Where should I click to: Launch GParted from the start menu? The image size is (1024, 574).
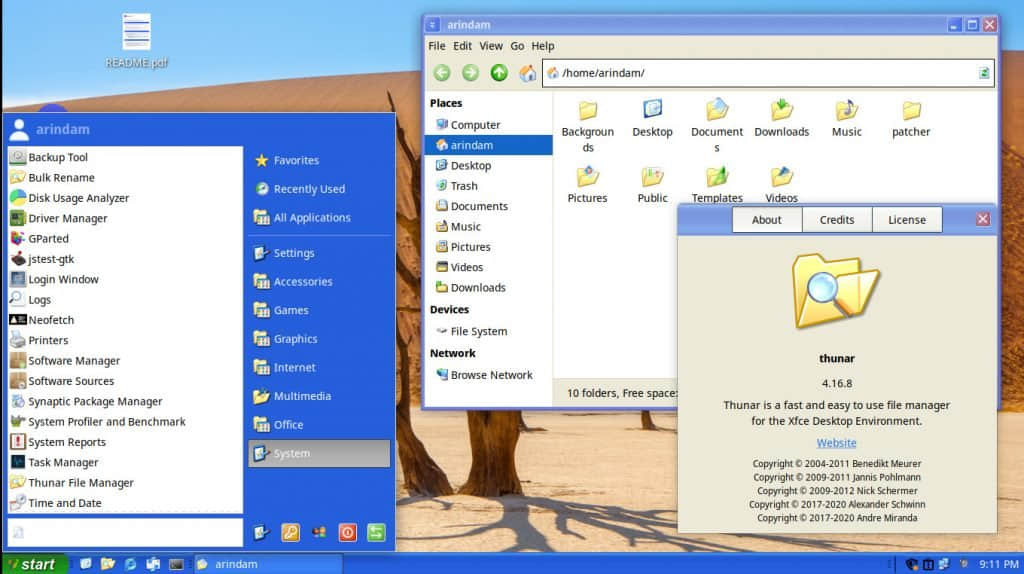[x=125, y=238]
